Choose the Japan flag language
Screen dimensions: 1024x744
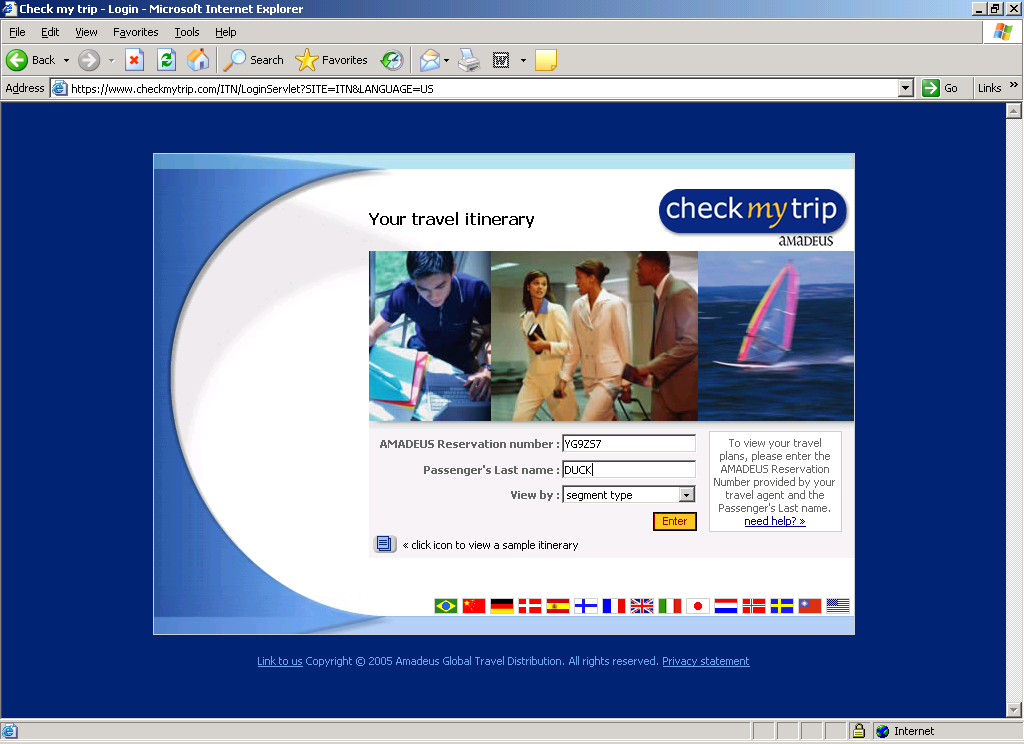click(698, 606)
